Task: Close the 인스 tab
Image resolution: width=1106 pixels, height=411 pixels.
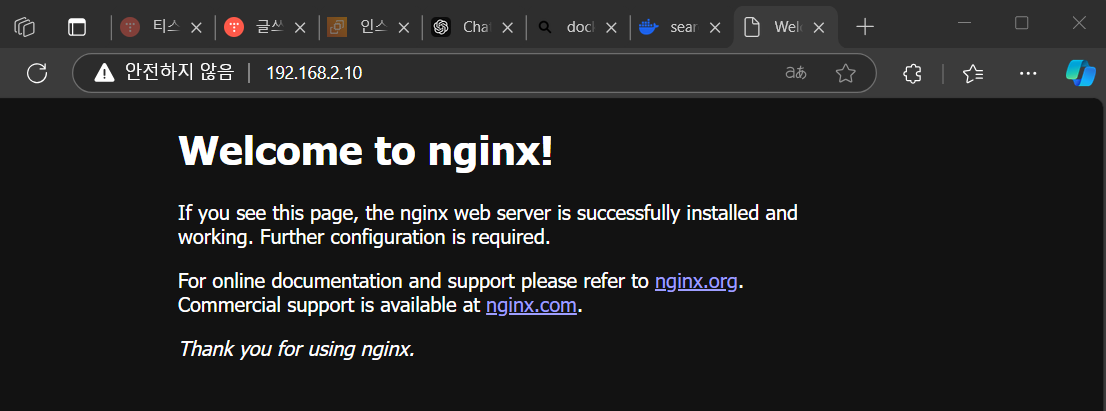Action: click(x=403, y=27)
